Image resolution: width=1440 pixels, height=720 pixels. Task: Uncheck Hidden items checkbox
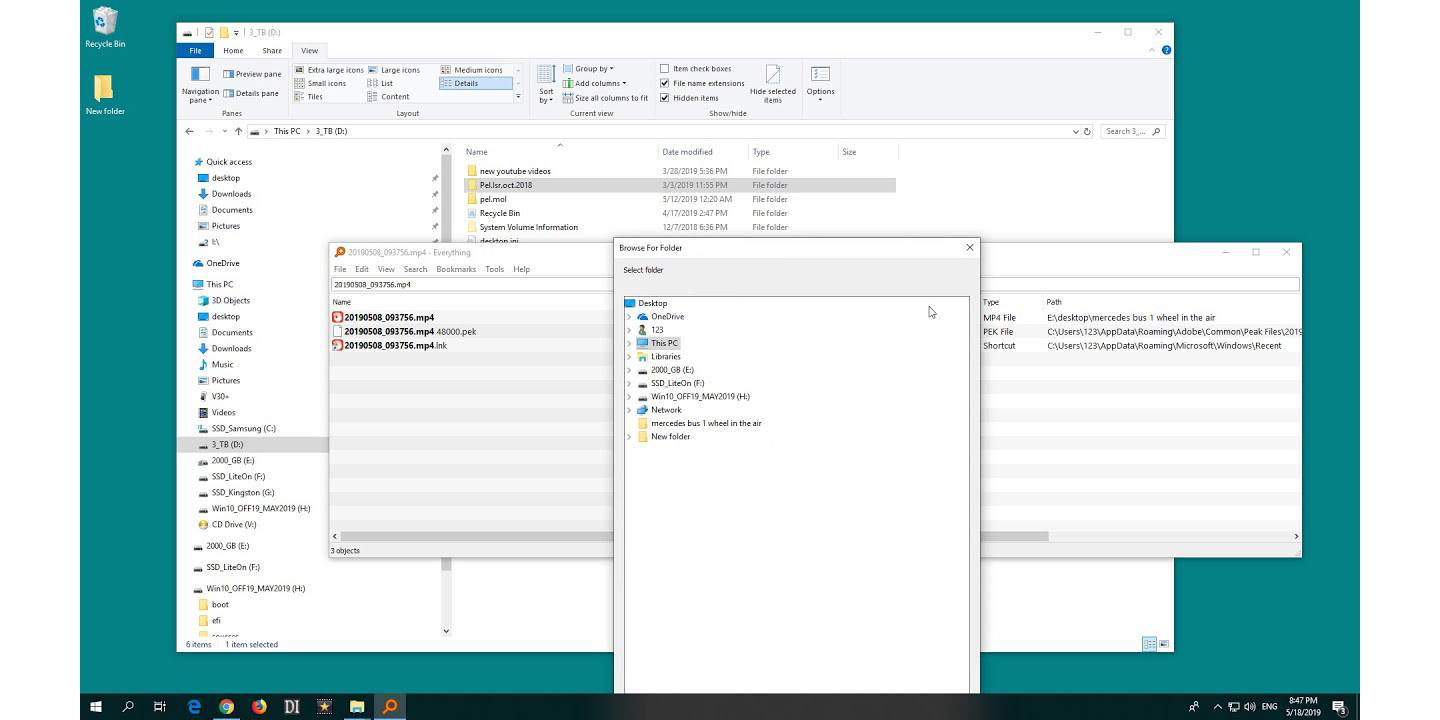coord(665,98)
